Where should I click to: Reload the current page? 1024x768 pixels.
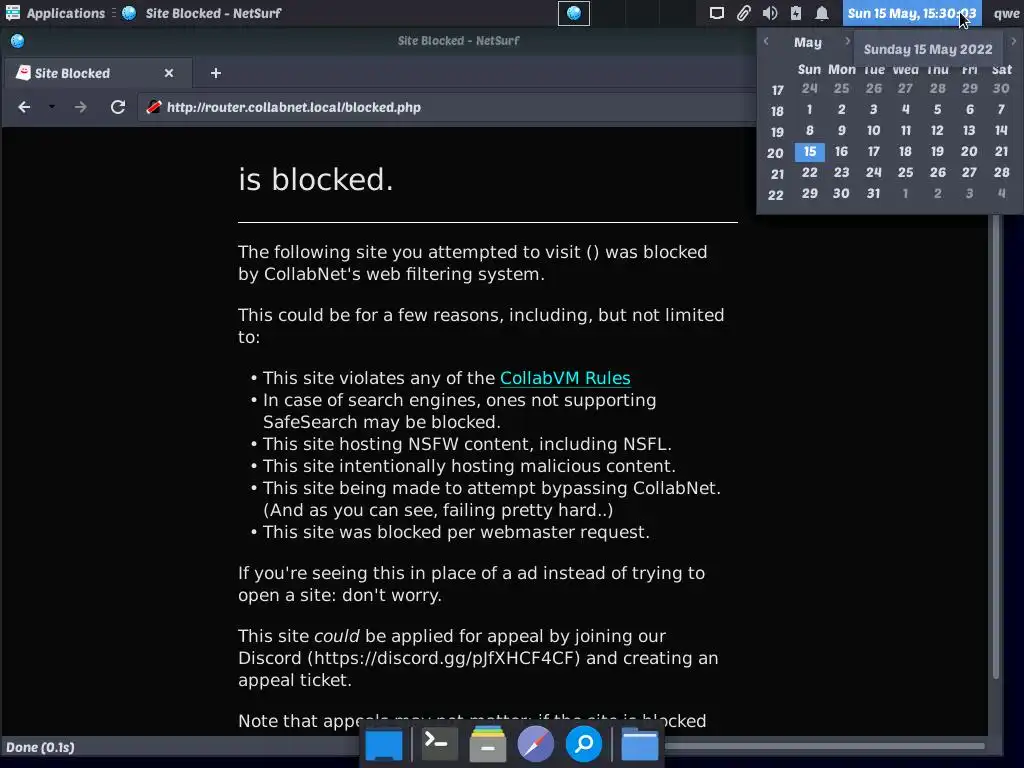tap(118, 107)
